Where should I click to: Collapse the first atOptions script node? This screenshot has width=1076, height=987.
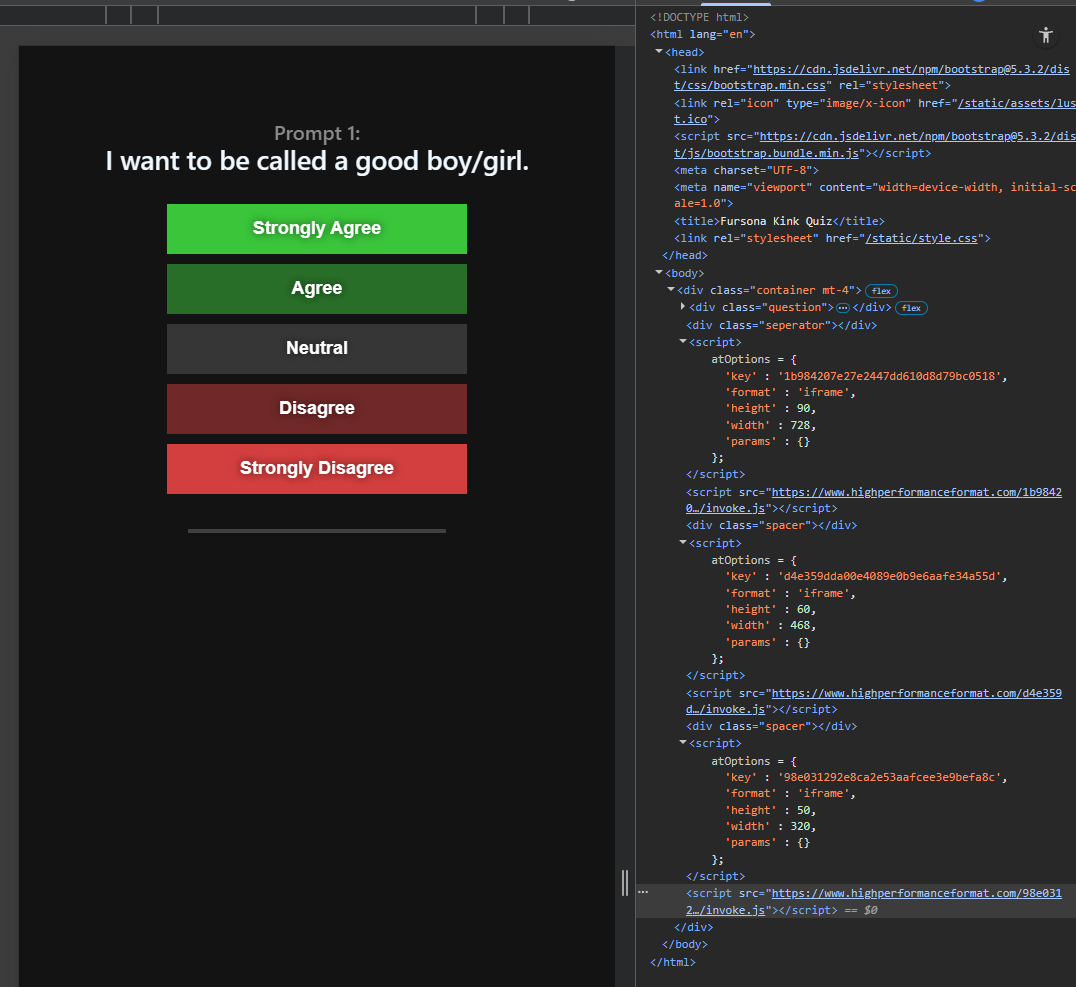click(x=683, y=342)
